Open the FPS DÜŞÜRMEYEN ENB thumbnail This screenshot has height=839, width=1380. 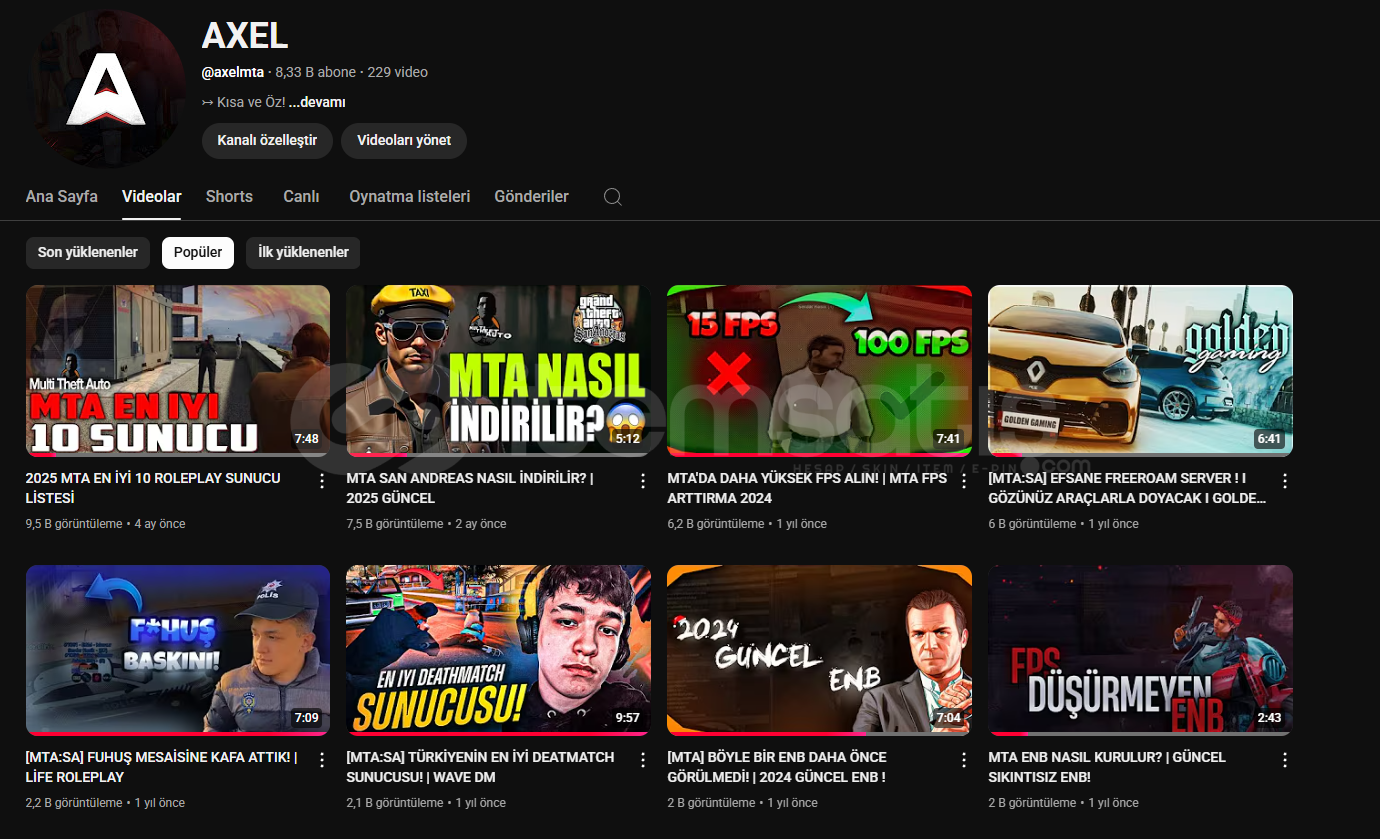tap(1140, 650)
